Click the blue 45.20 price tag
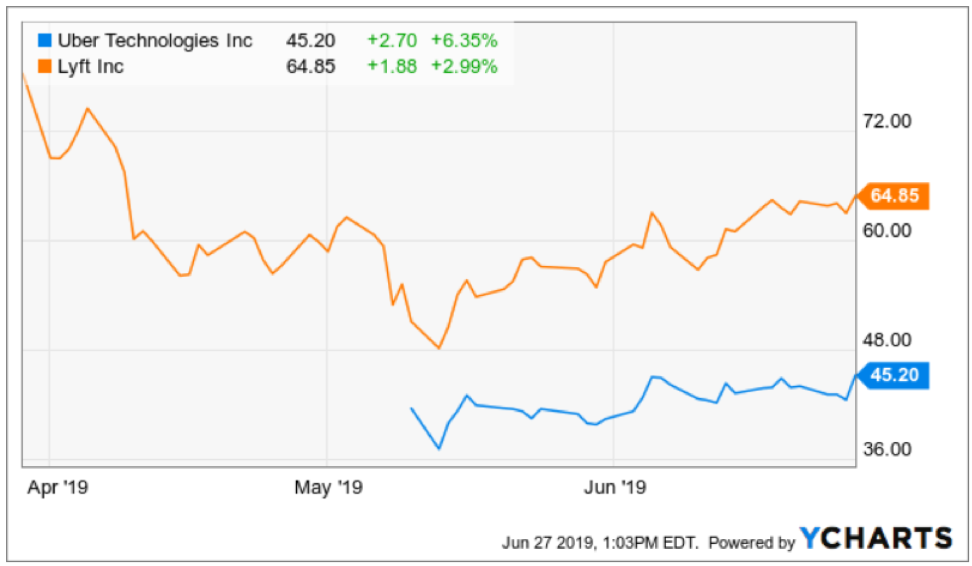This screenshot has height=566, width=972. [894, 376]
